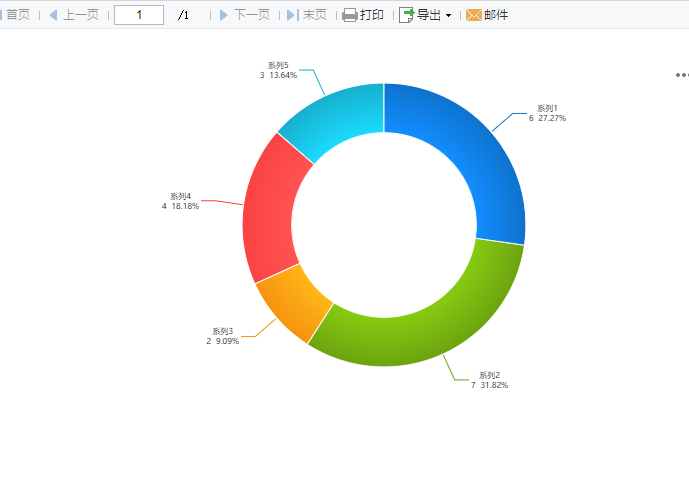Go to the first page (首页)
This screenshot has height=486, width=689.
(x=18, y=15)
